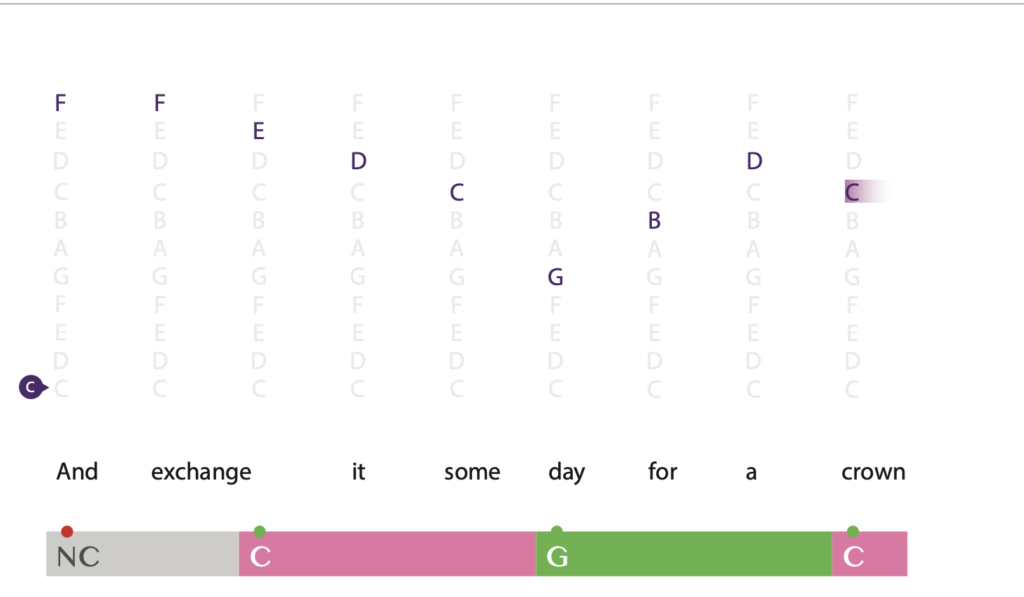The width and height of the screenshot is (1024, 597).
Task: Click the purple F note above exchange
Action: (x=159, y=103)
